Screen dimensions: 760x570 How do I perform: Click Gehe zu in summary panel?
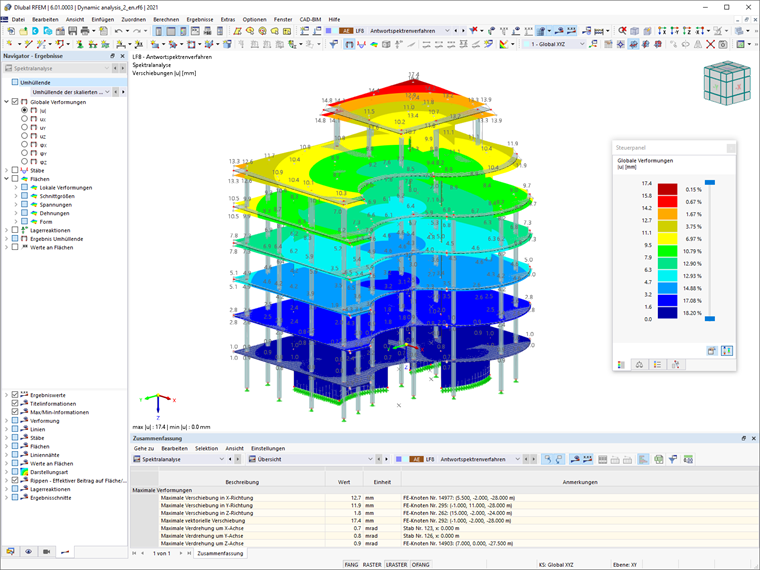pos(143,448)
